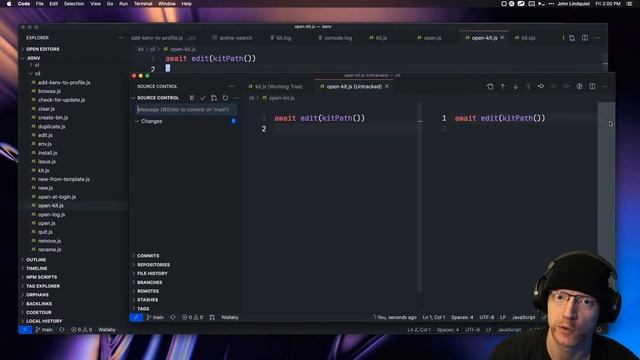Click the refresh icon in Source Control header
The image size is (640, 360).
tap(225, 98)
